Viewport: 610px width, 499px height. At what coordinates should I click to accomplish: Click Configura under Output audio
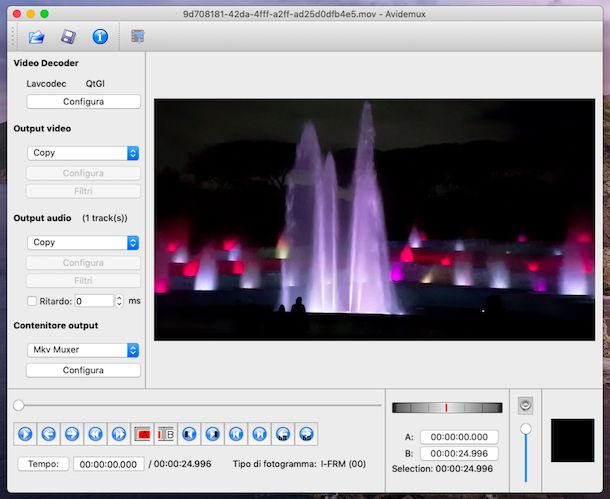[x=83, y=263]
